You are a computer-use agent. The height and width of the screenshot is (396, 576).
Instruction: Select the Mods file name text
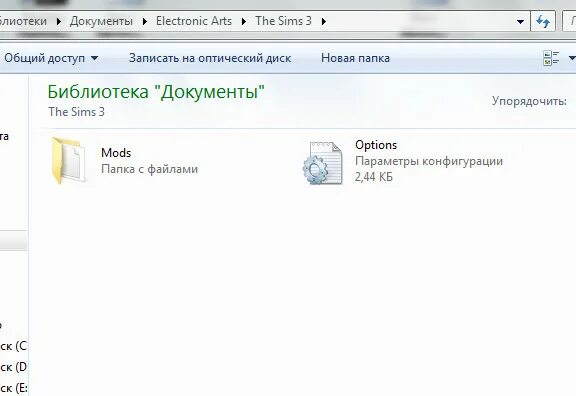point(116,153)
